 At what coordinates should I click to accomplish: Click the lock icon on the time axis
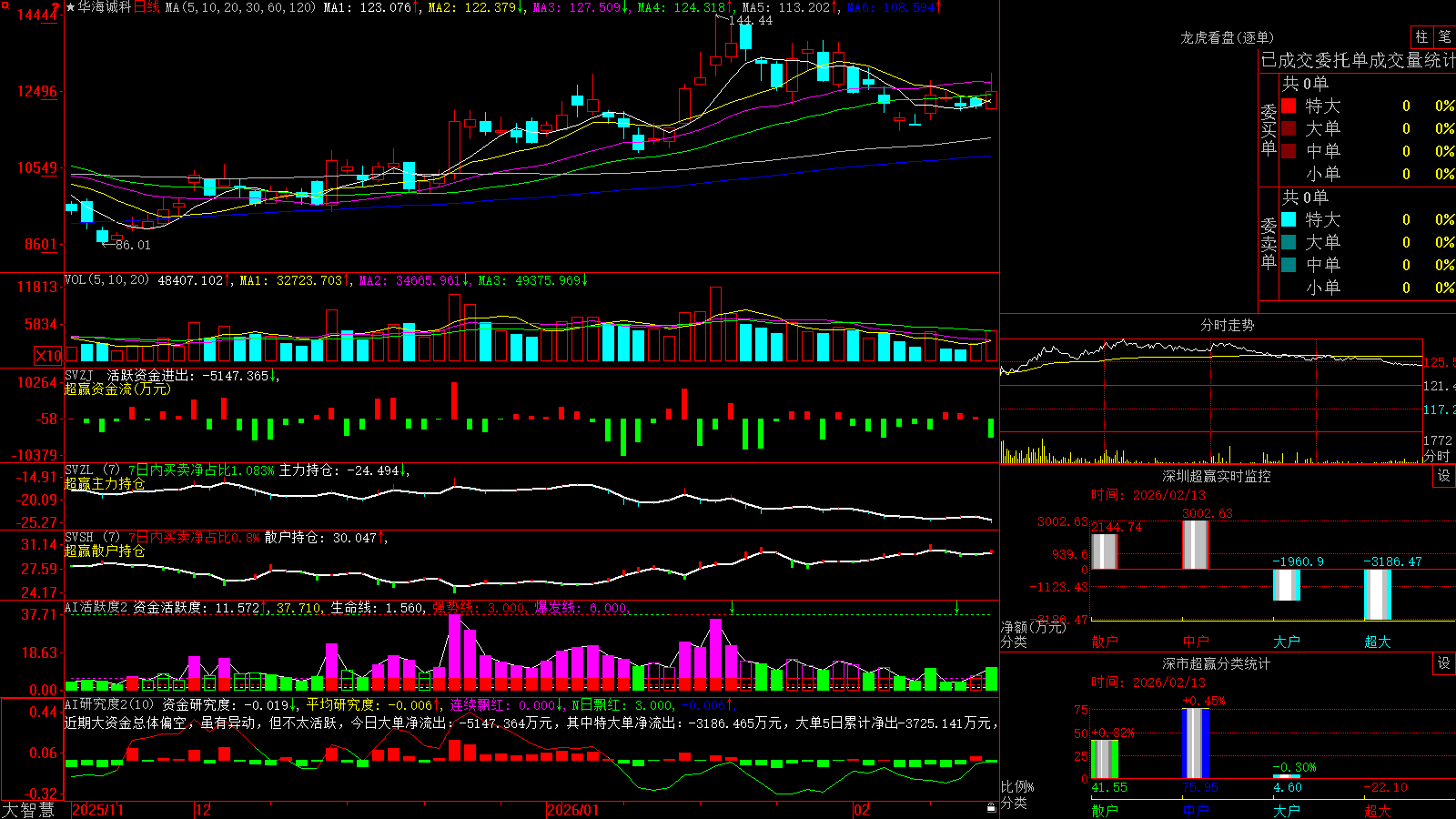[992, 808]
